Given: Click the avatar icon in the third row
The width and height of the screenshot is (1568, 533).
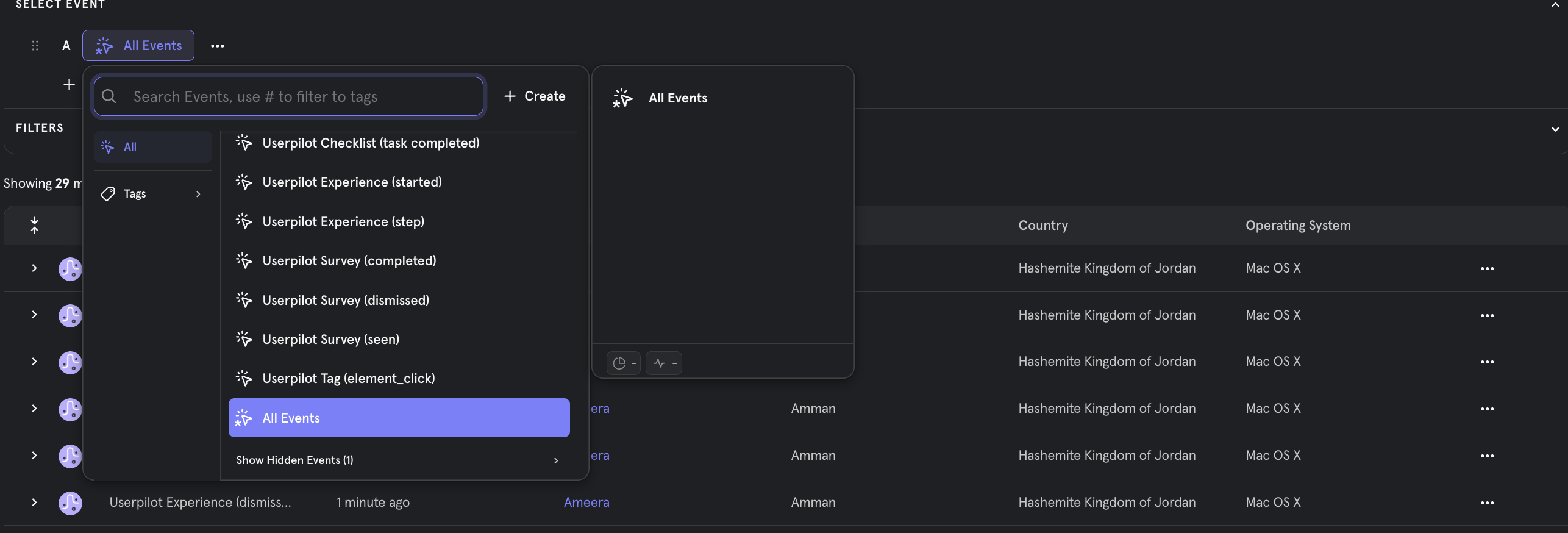Looking at the screenshot, I should (70, 363).
